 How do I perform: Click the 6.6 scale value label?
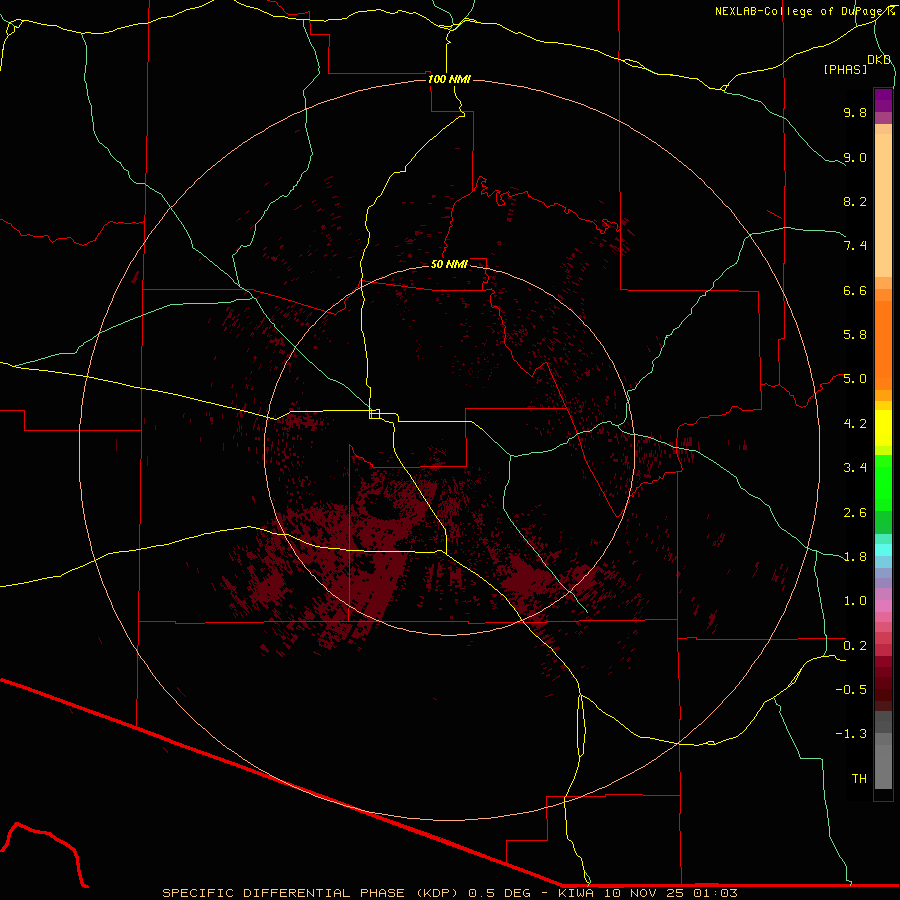coord(855,290)
